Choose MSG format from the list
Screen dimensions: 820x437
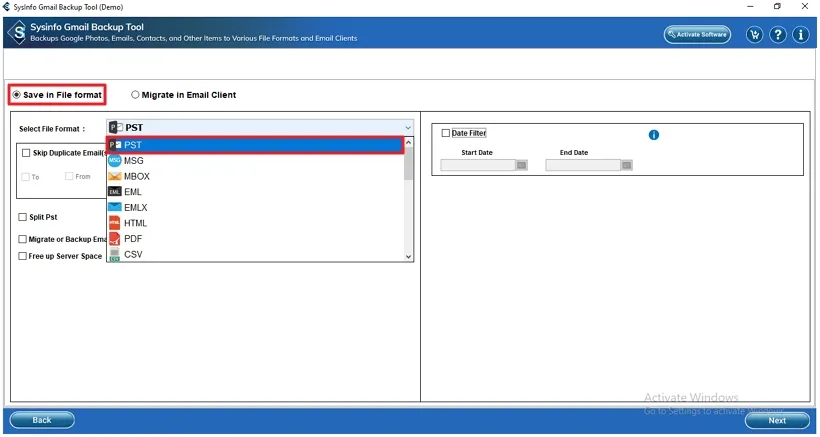coord(134,160)
